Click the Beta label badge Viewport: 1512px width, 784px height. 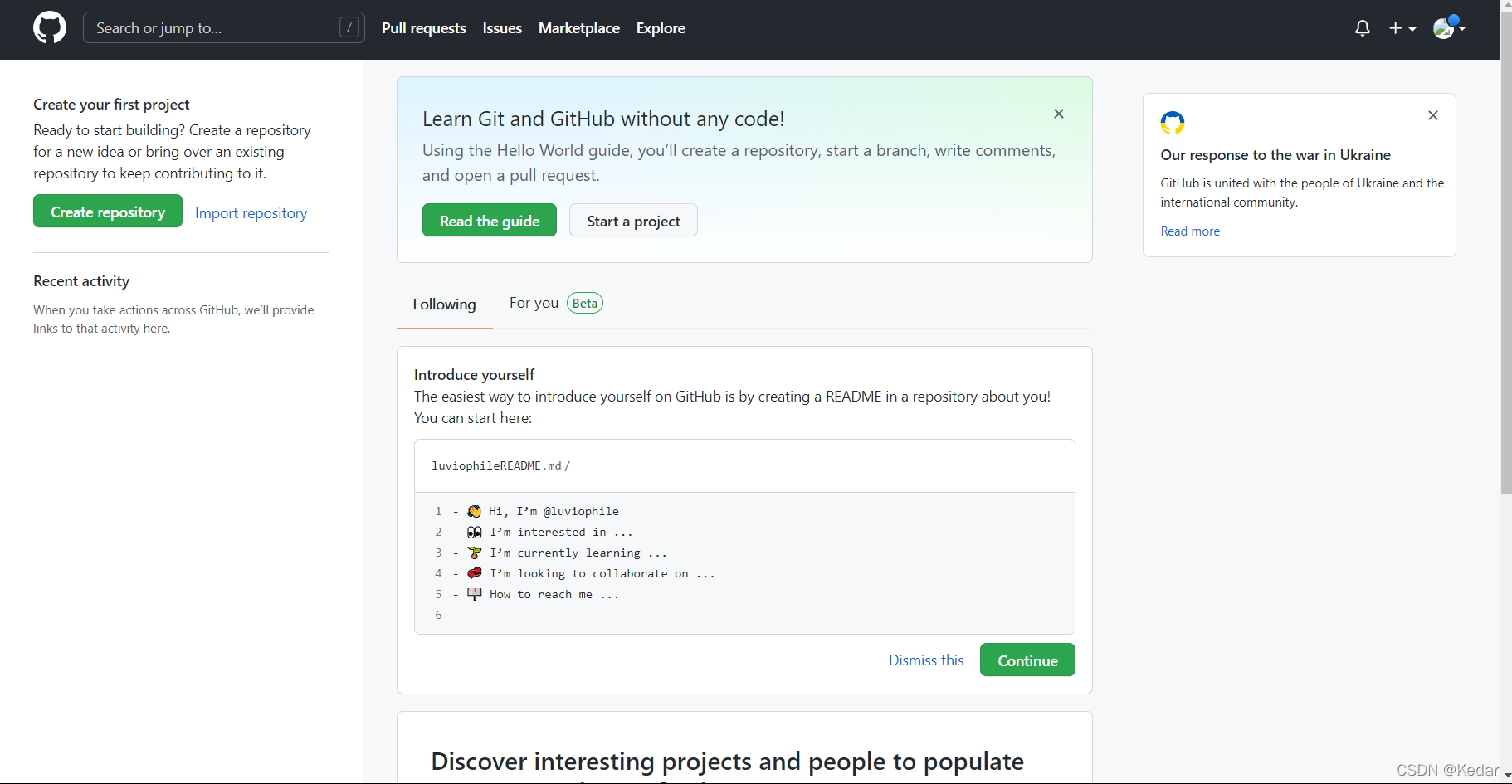pyautogui.click(x=585, y=303)
